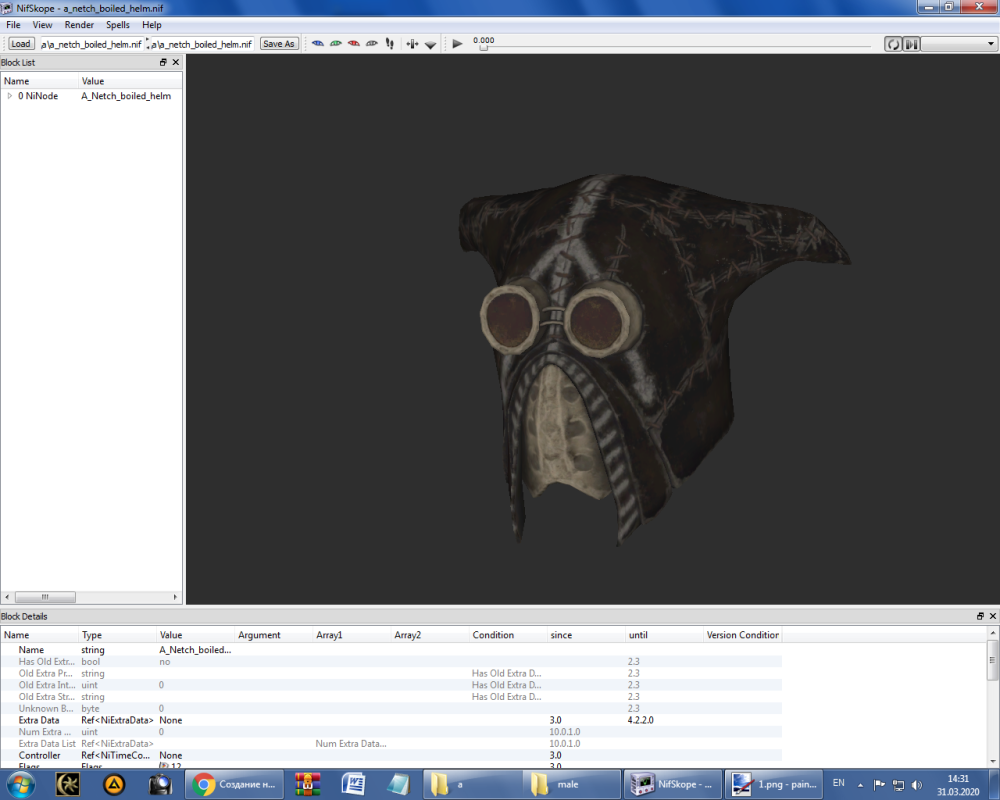Click Block Details scroll down arrow
Screen dimensions: 1000x800
(992, 761)
